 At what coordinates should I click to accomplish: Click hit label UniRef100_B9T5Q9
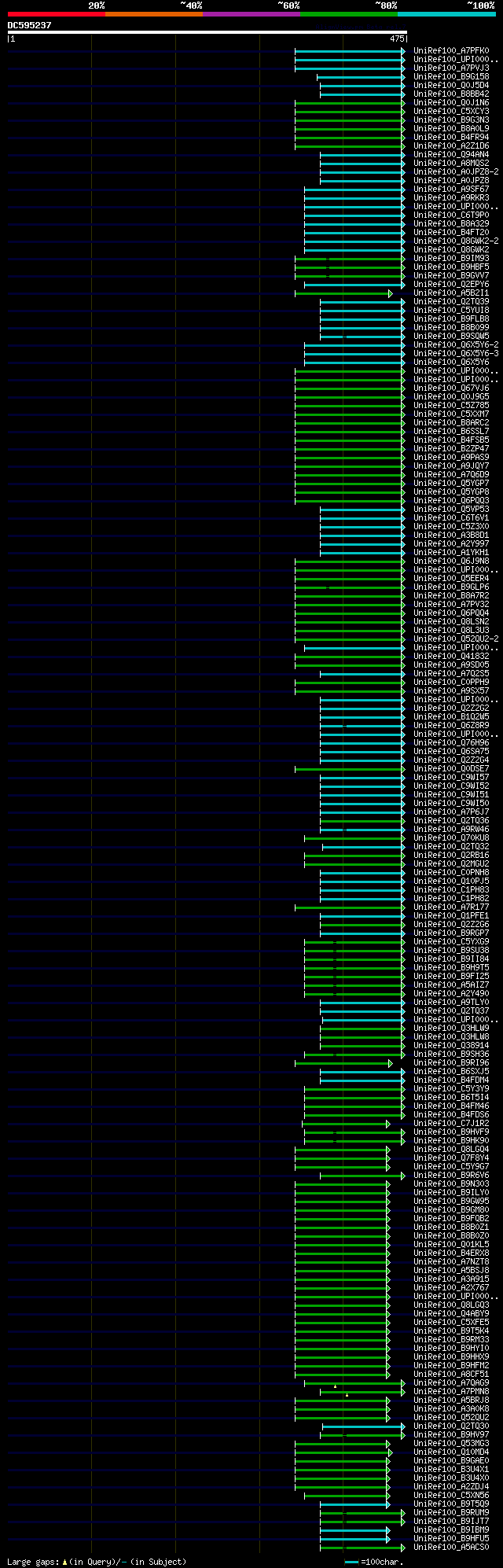click(x=451, y=1504)
